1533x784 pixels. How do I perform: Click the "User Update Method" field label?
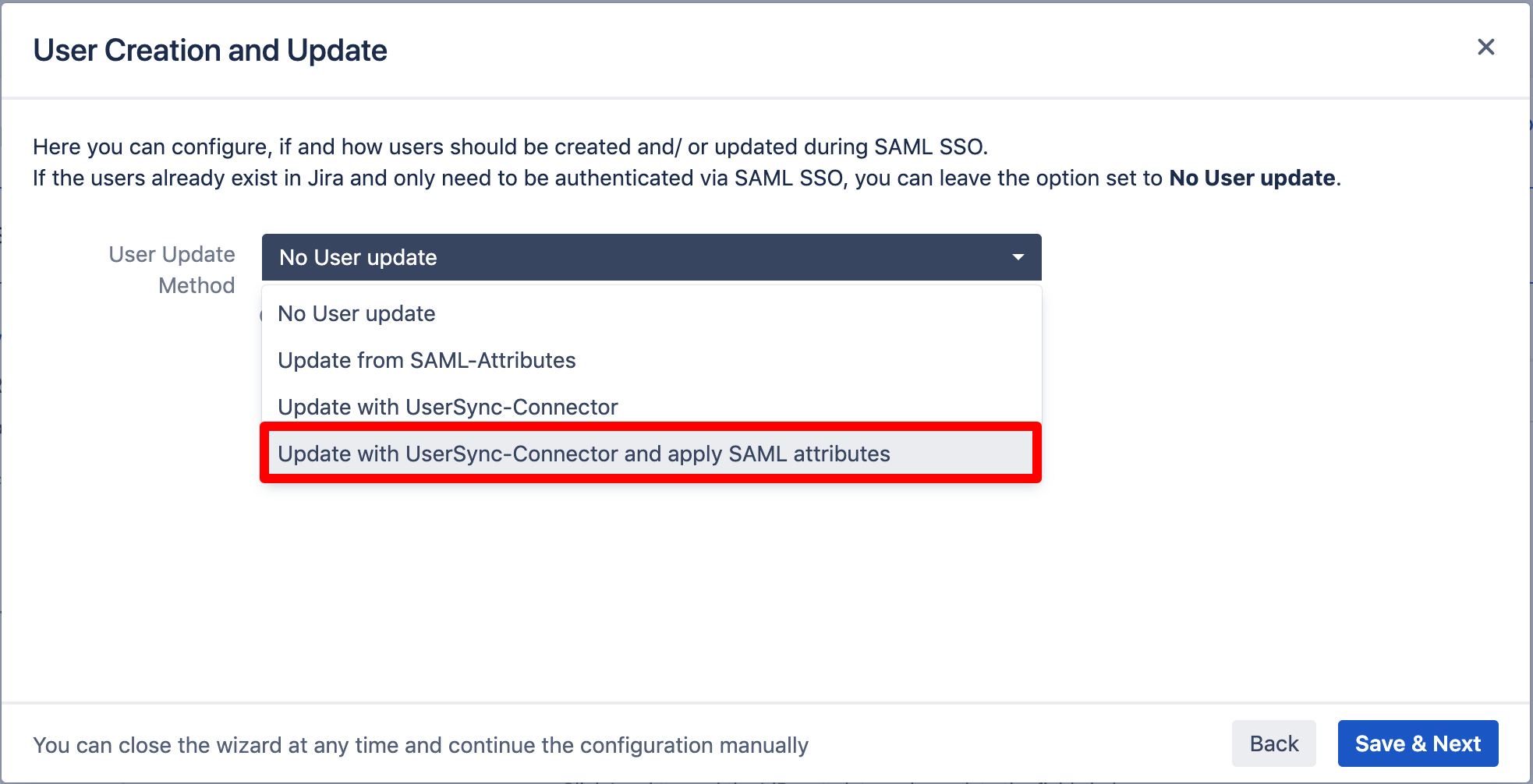172,269
